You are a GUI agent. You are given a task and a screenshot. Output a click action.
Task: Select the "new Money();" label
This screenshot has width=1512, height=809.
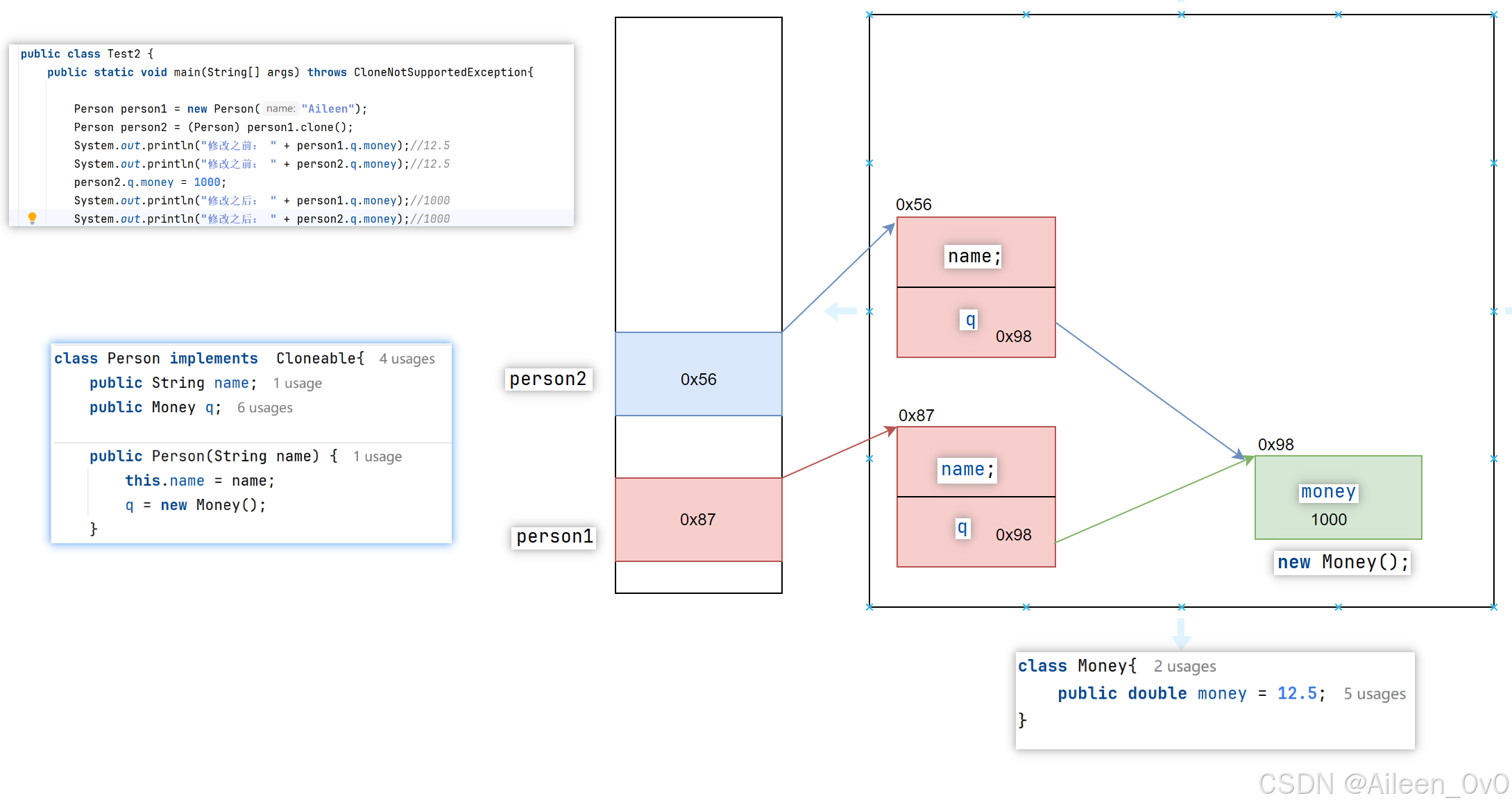click(x=1343, y=562)
